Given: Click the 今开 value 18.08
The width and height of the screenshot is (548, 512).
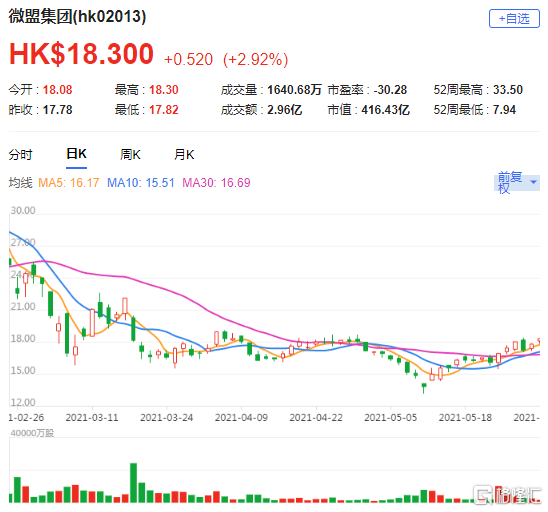Looking at the screenshot, I should [x=57, y=90].
